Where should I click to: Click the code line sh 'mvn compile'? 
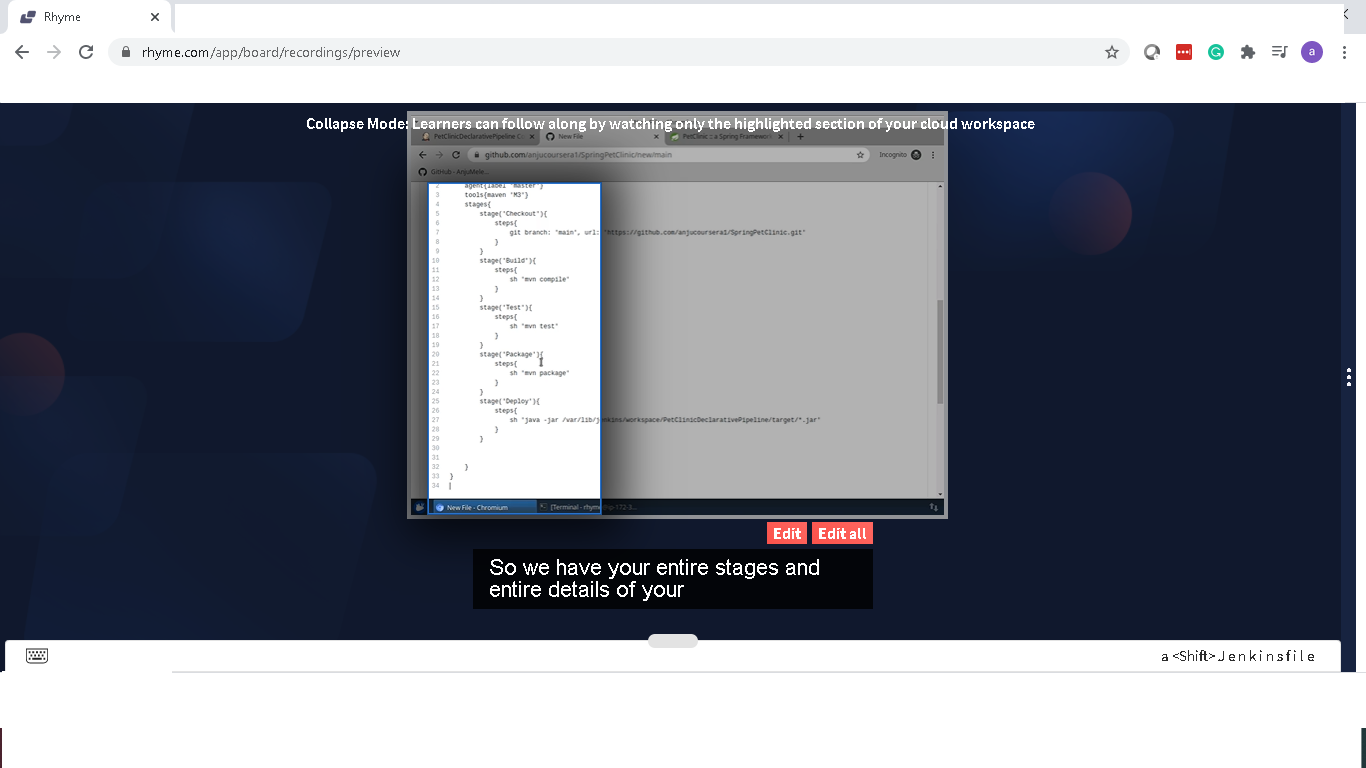(x=540, y=279)
